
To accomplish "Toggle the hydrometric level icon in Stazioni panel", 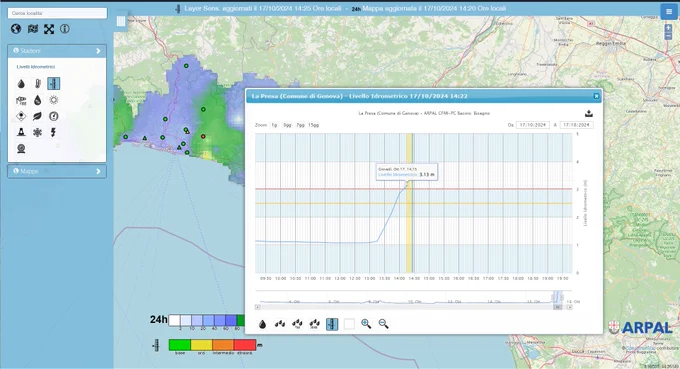I will pyautogui.click(x=54, y=84).
